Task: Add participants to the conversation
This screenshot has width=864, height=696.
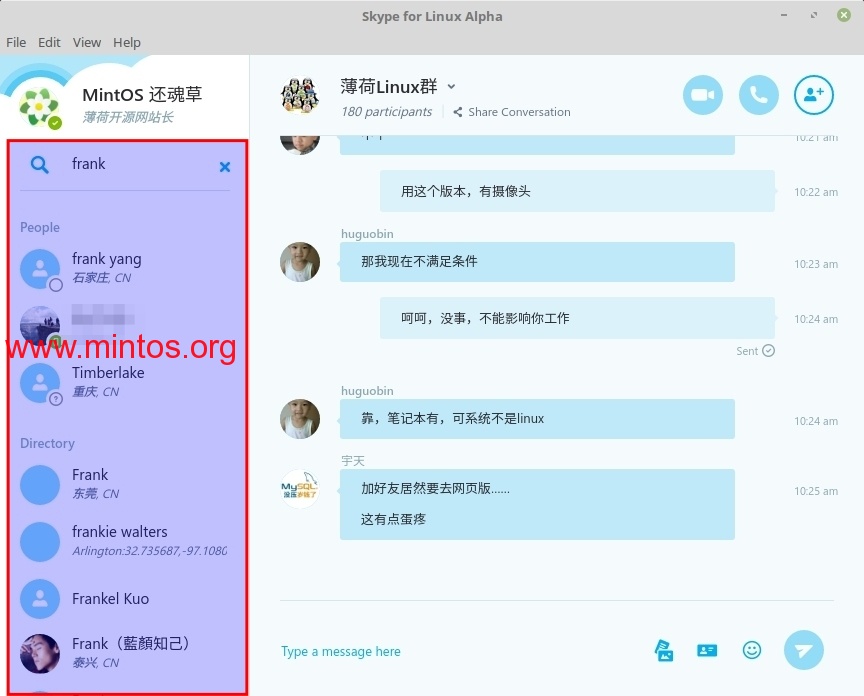Action: click(813, 95)
